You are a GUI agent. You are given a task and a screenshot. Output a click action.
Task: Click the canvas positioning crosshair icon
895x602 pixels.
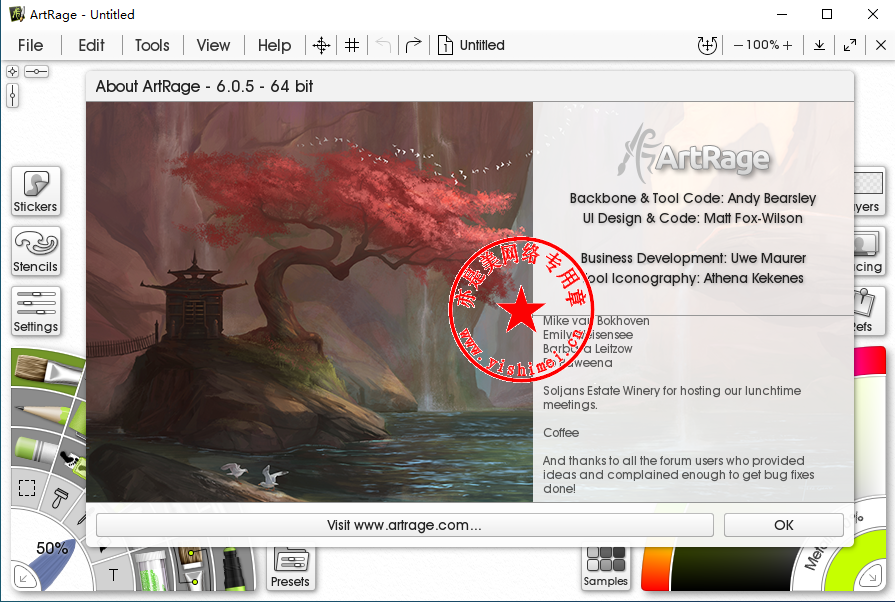pyautogui.click(x=321, y=45)
